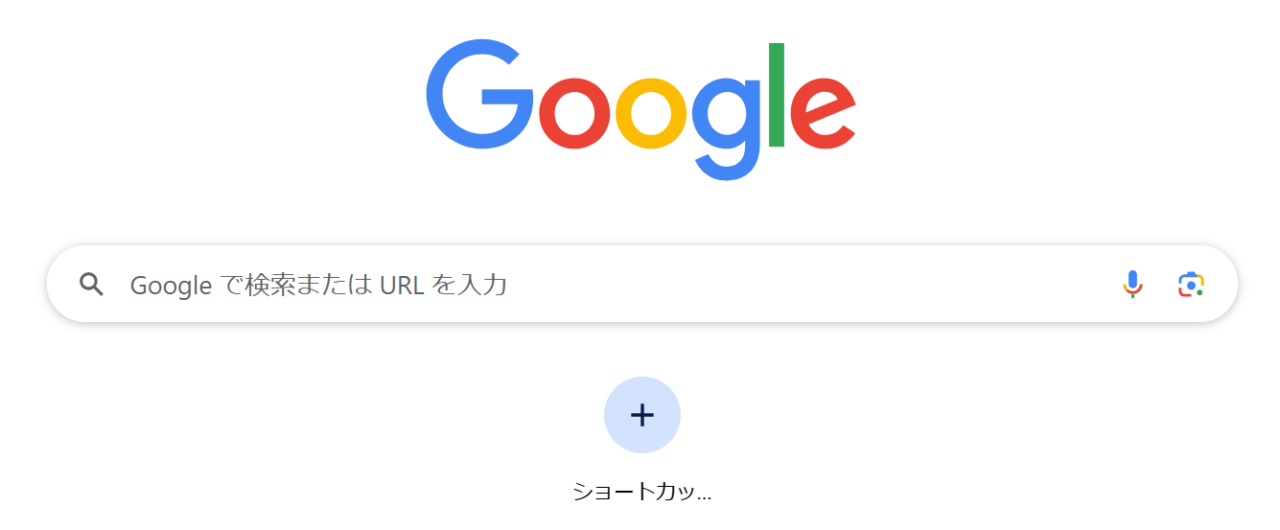The image size is (1280, 530).
Task: Click the light blue shortcut circle
Action: [642, 415]
